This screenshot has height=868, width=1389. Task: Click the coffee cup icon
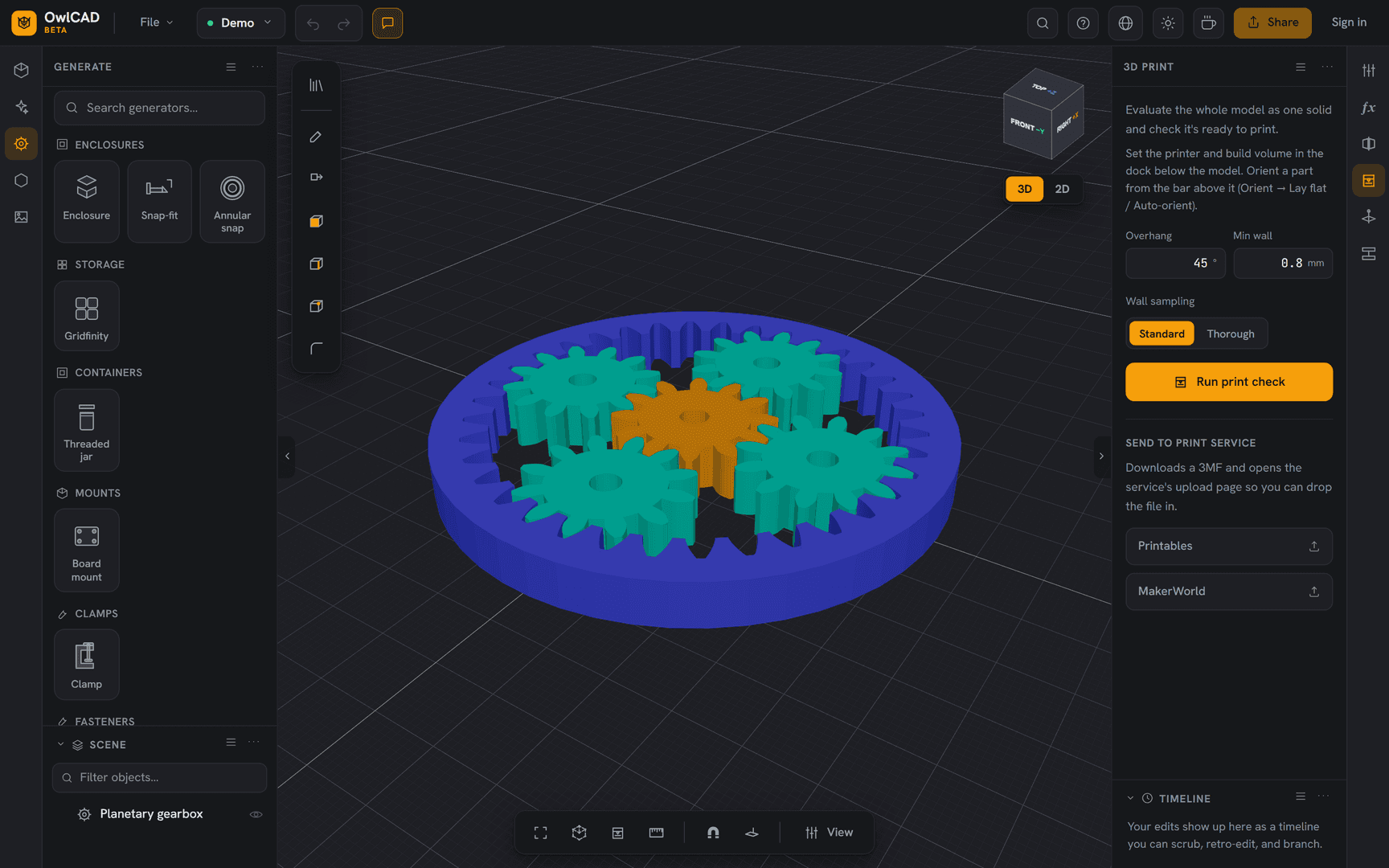(1208, 23)
